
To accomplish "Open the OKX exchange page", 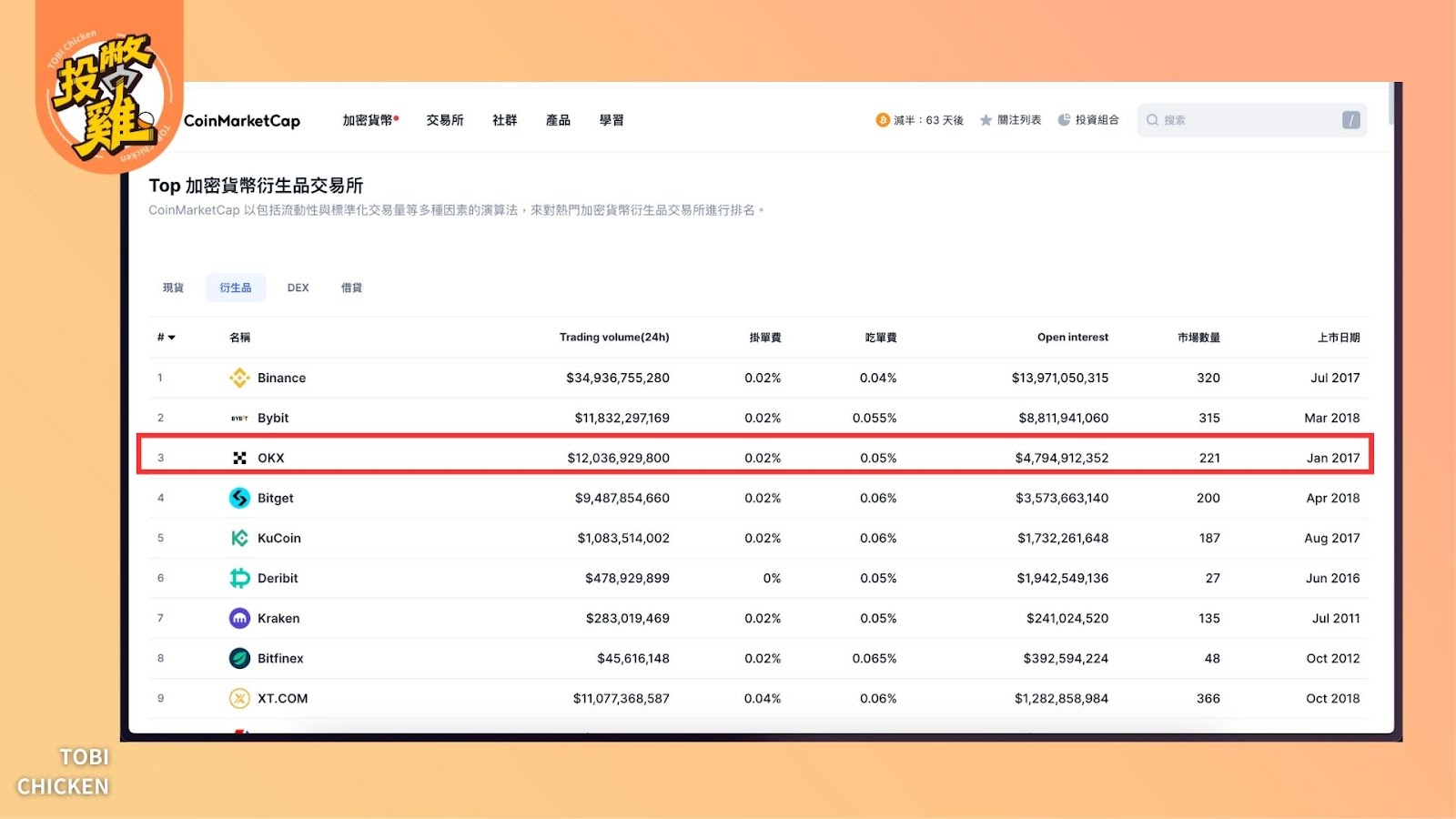I will click(x=271, y=458).
